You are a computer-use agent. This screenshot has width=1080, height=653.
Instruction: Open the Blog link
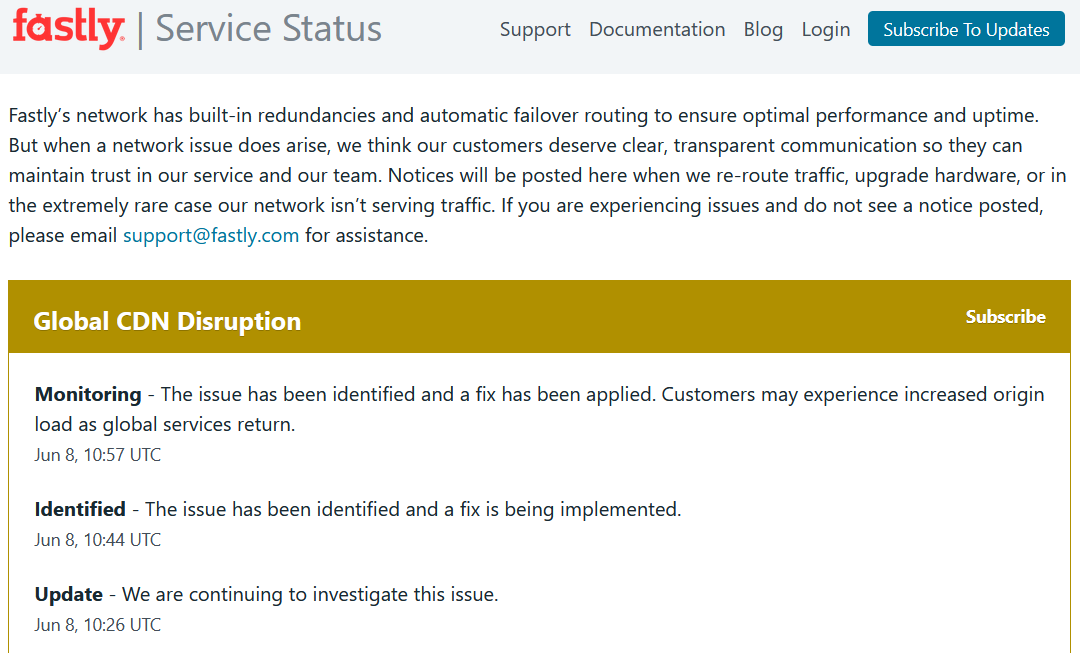[763, 30]
